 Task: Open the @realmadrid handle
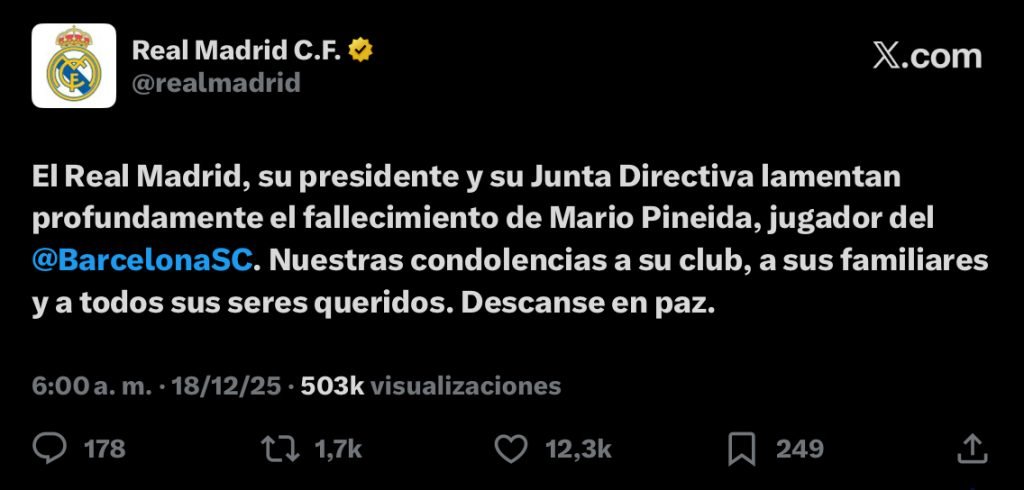coord(216,83)
